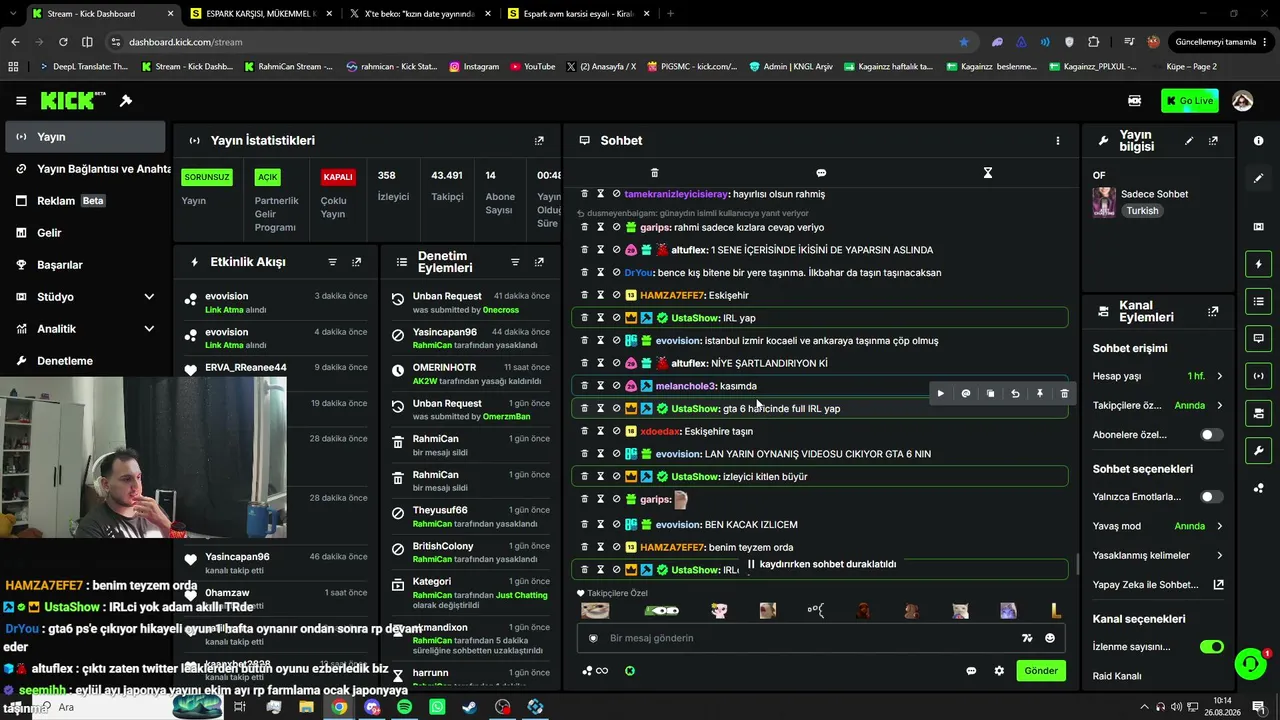This screenshot has height=720, width=1280.
Task: Click the chat bubble icon in the right sidebar
Action: (x=1258, y=338)
